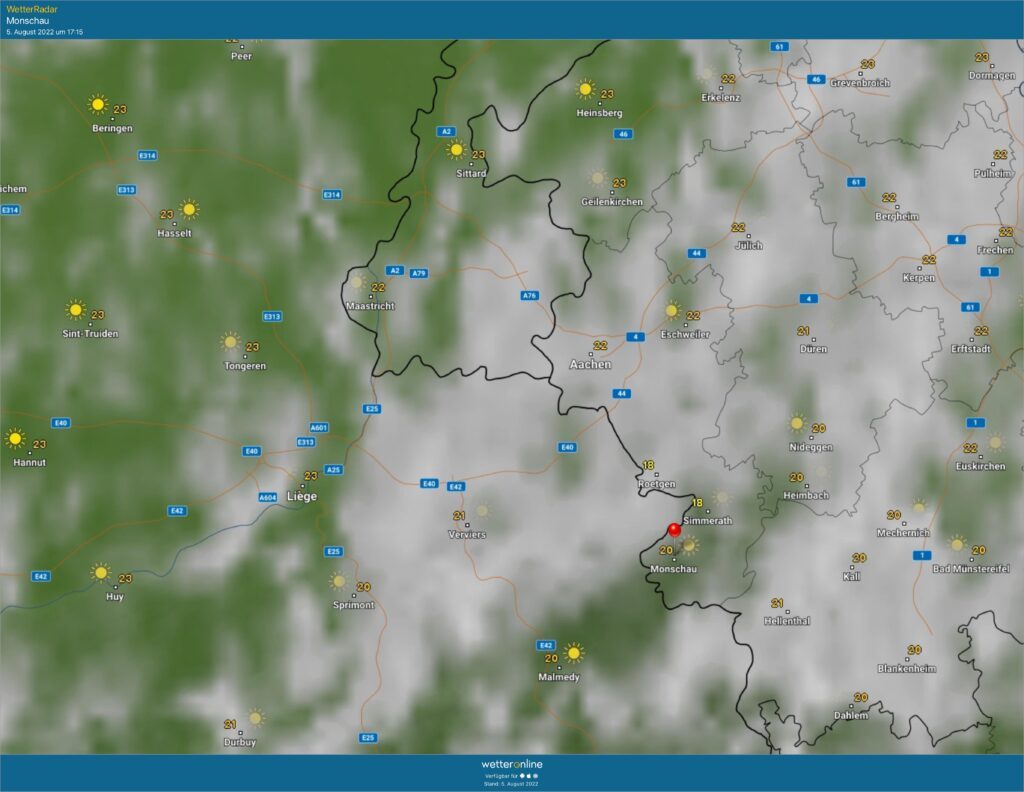Select the Simmerath town label
This screenshot has width=1024, height=792.
(708, 520)
